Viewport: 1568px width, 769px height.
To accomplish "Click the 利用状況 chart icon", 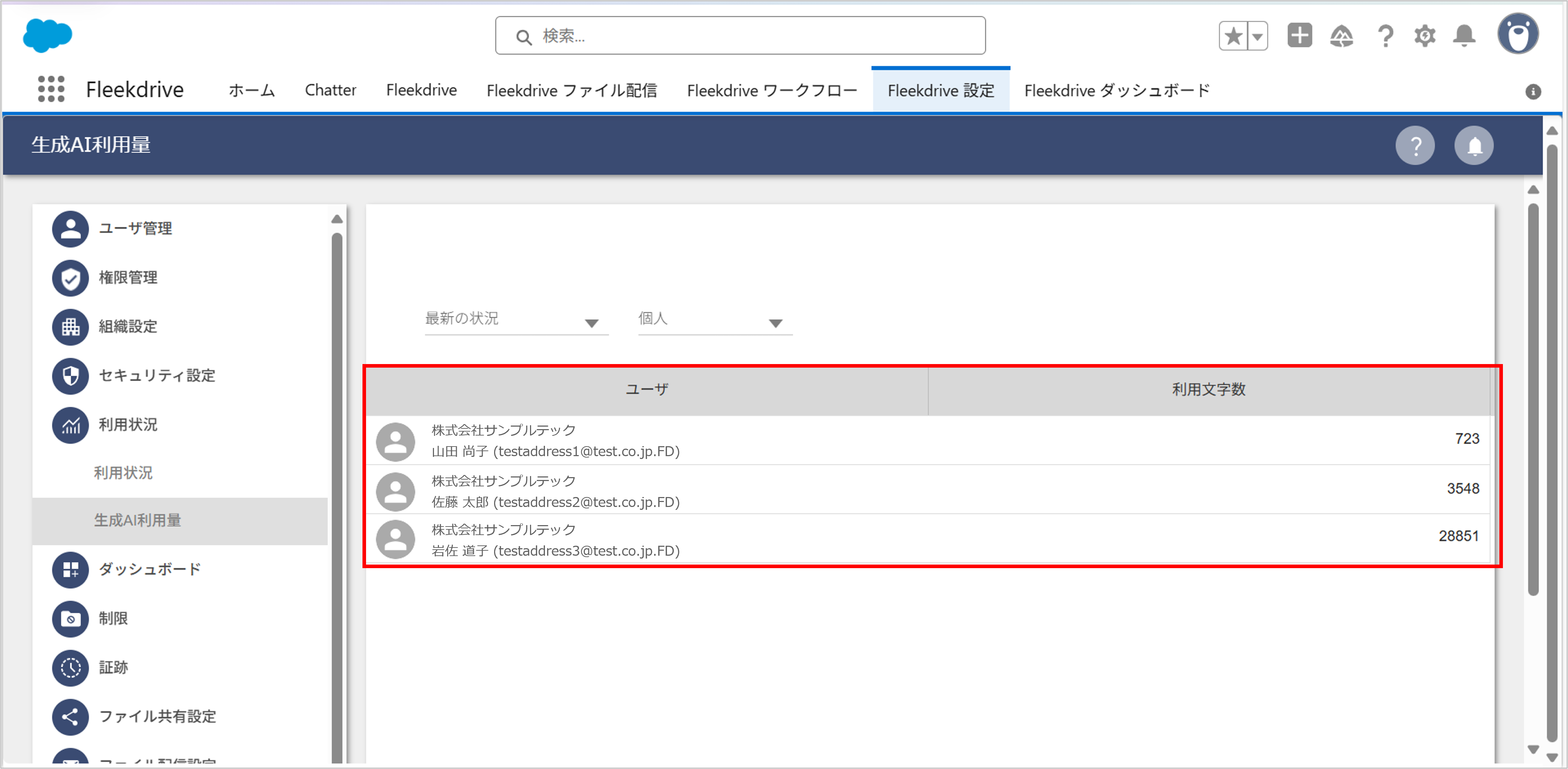I will pos(70,424).
